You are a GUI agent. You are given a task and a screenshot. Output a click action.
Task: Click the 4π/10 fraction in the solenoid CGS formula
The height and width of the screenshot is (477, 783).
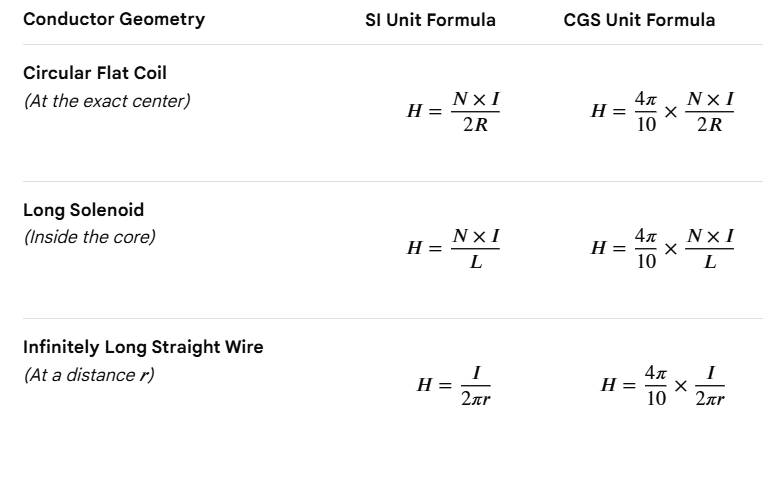tap(646, 248)
